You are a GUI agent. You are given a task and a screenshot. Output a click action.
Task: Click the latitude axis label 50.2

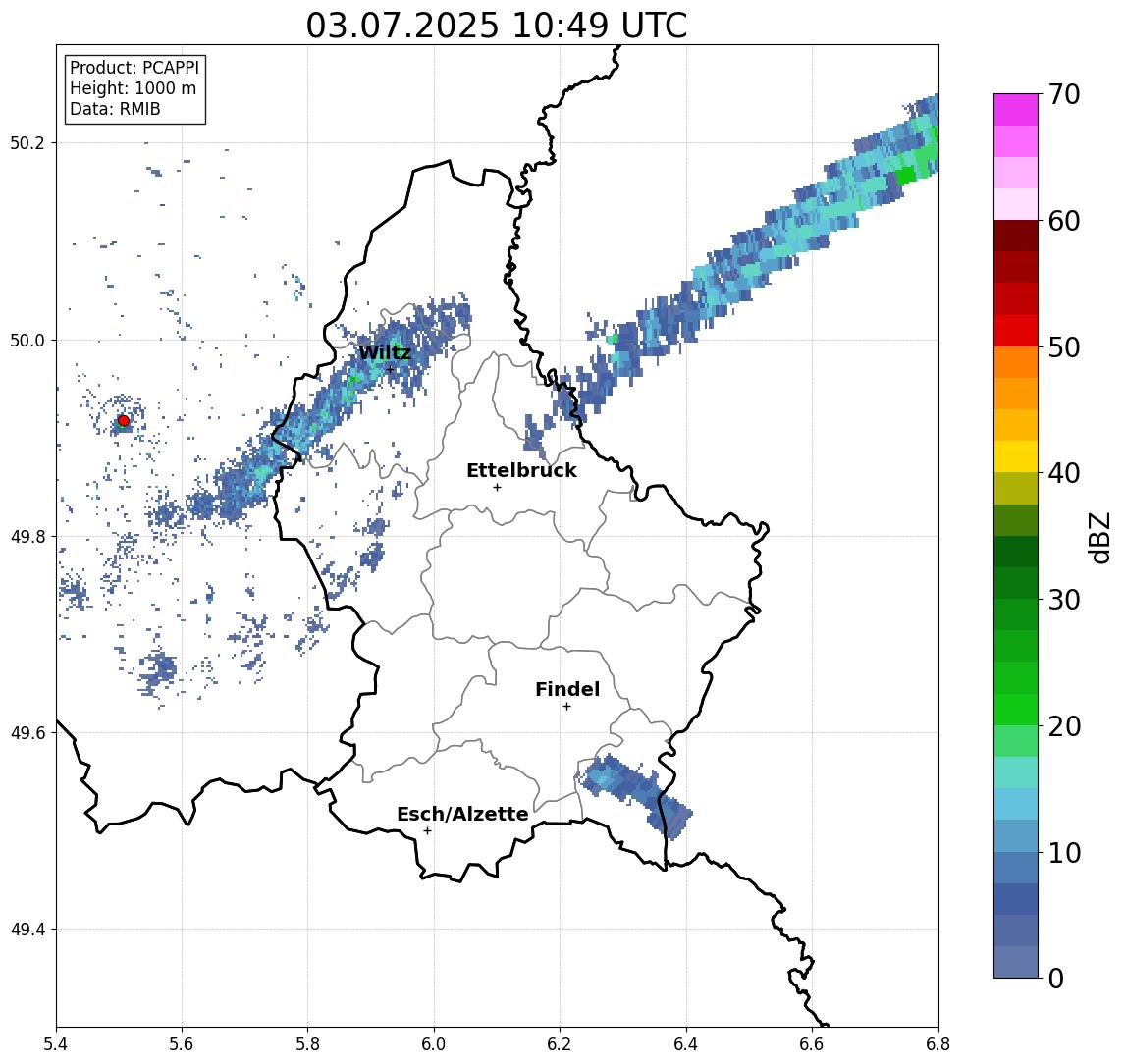click(27, 142)
